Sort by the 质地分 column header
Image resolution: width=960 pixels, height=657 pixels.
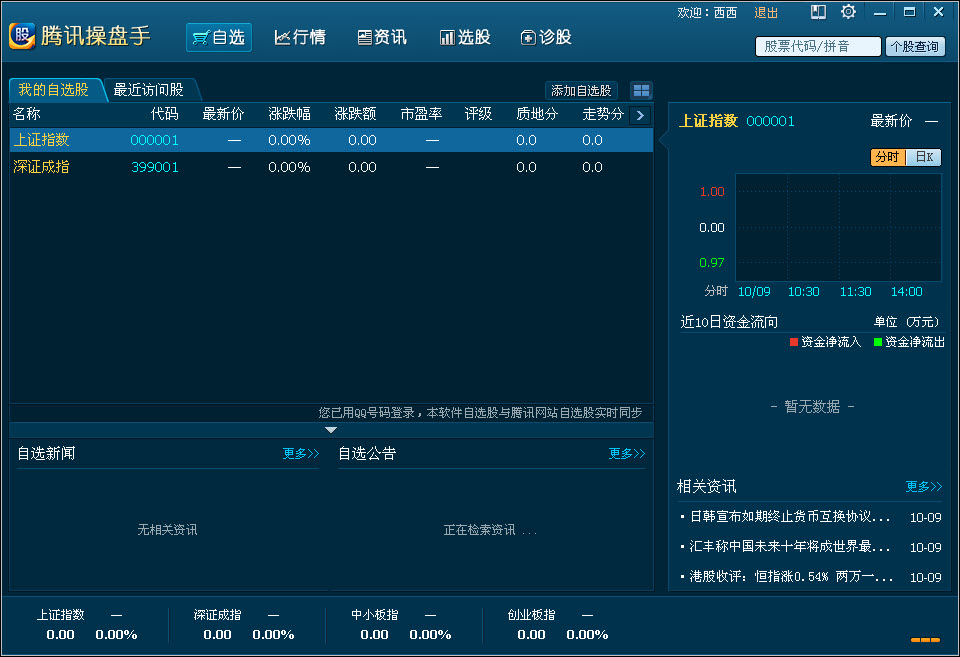point(537,114)
